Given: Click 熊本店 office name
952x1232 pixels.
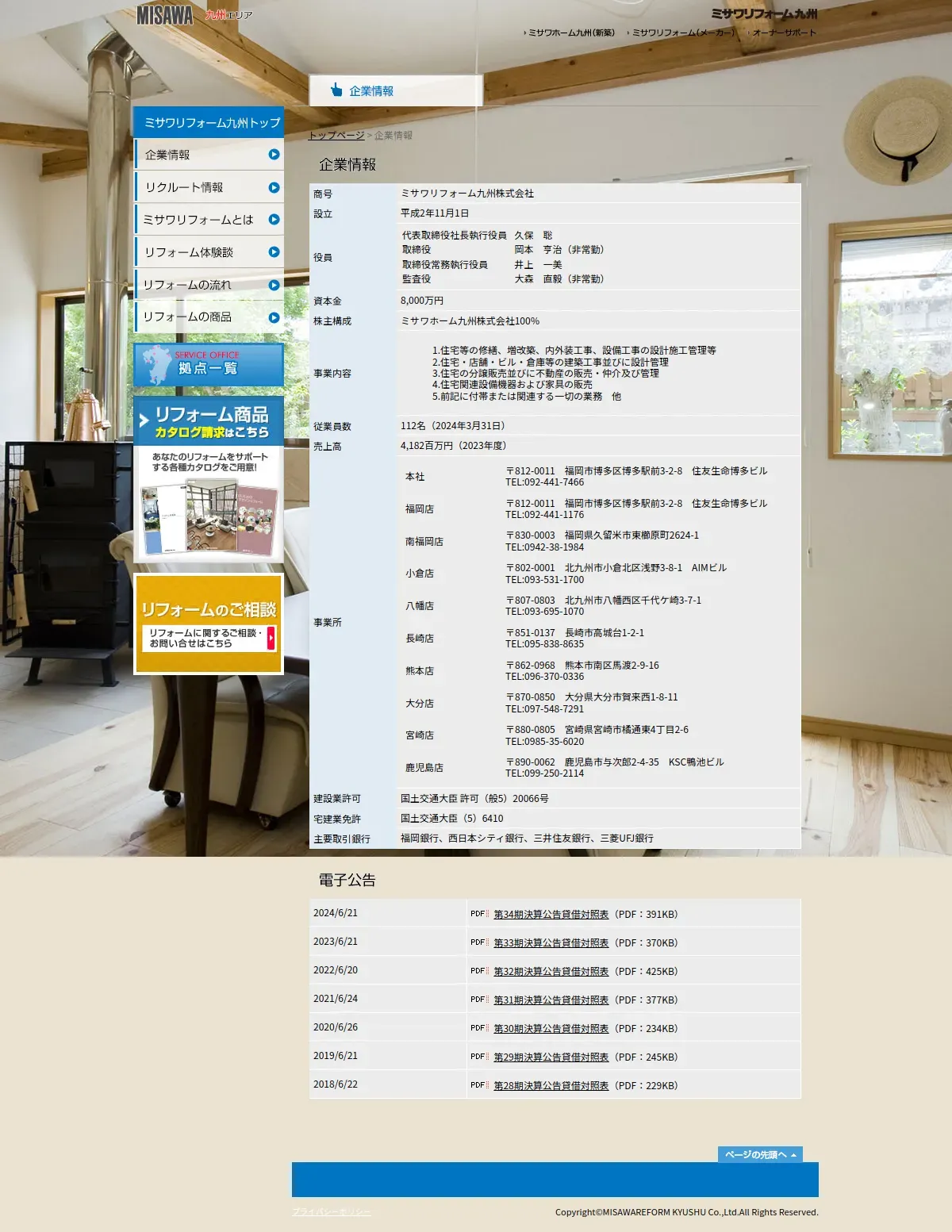Looking at the screenshot, I should [420, 671].
